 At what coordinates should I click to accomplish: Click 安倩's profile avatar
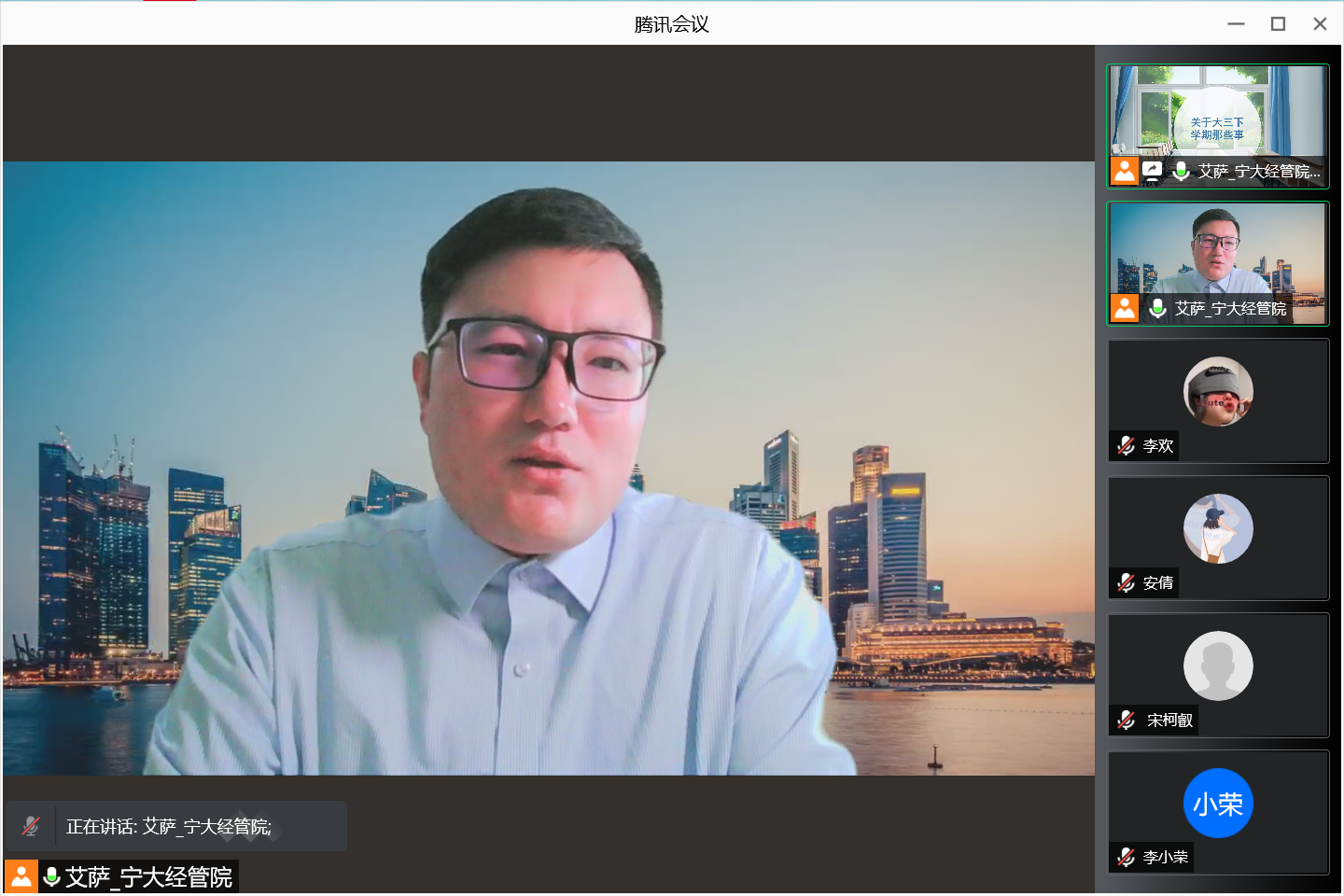(1218, 529)
